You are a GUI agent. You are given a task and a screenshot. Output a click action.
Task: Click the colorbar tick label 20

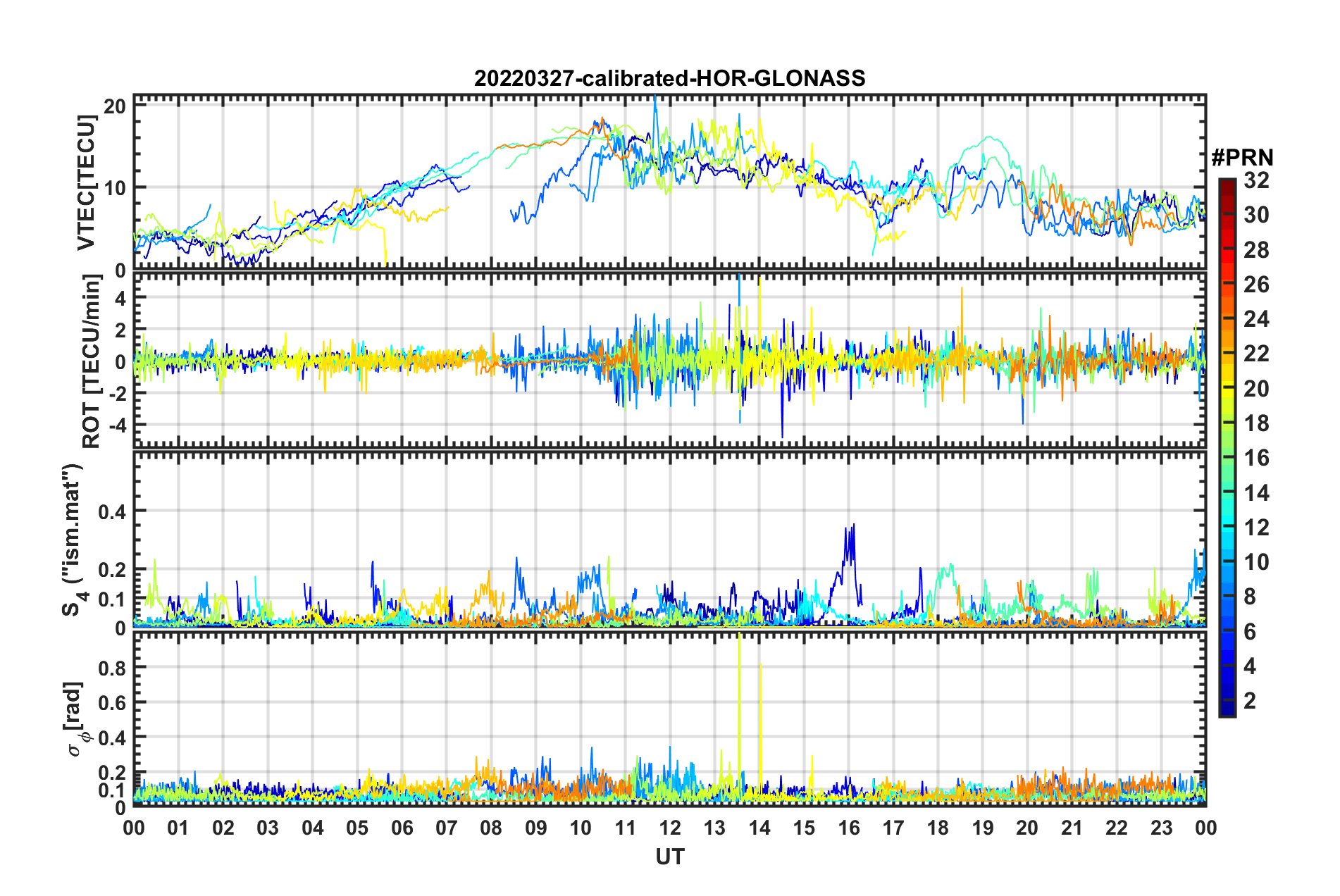coord(1256,389)
